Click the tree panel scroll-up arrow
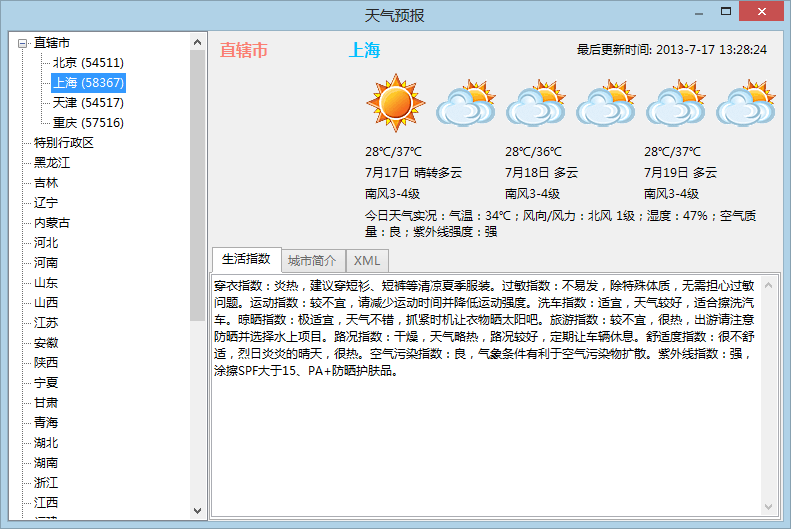Screen dimensions: 791x529 coord(197,41)
